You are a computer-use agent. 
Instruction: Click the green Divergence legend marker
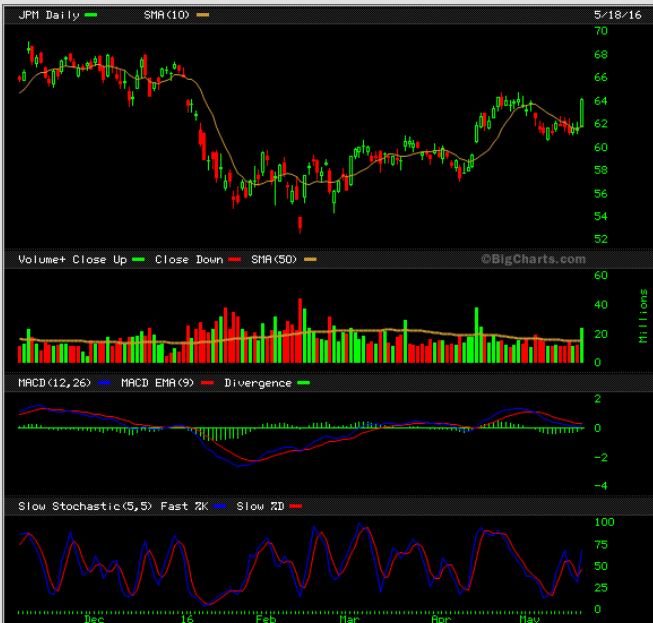coord(303,383)
